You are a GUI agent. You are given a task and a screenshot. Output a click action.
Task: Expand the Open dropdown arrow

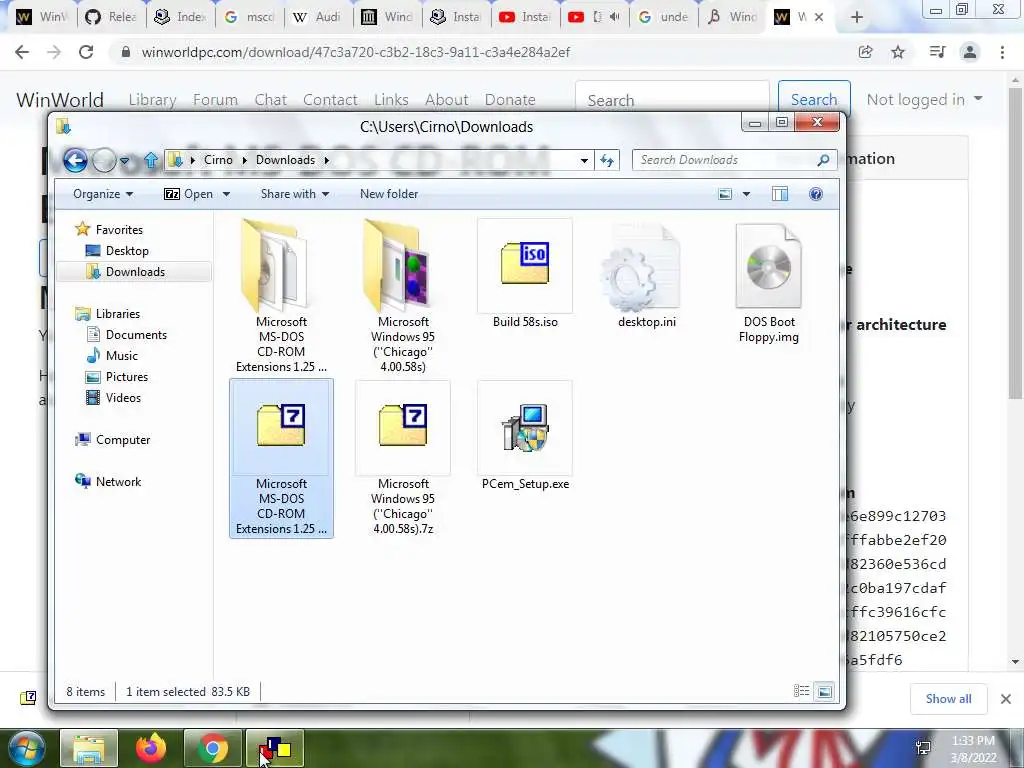[227, 194]
